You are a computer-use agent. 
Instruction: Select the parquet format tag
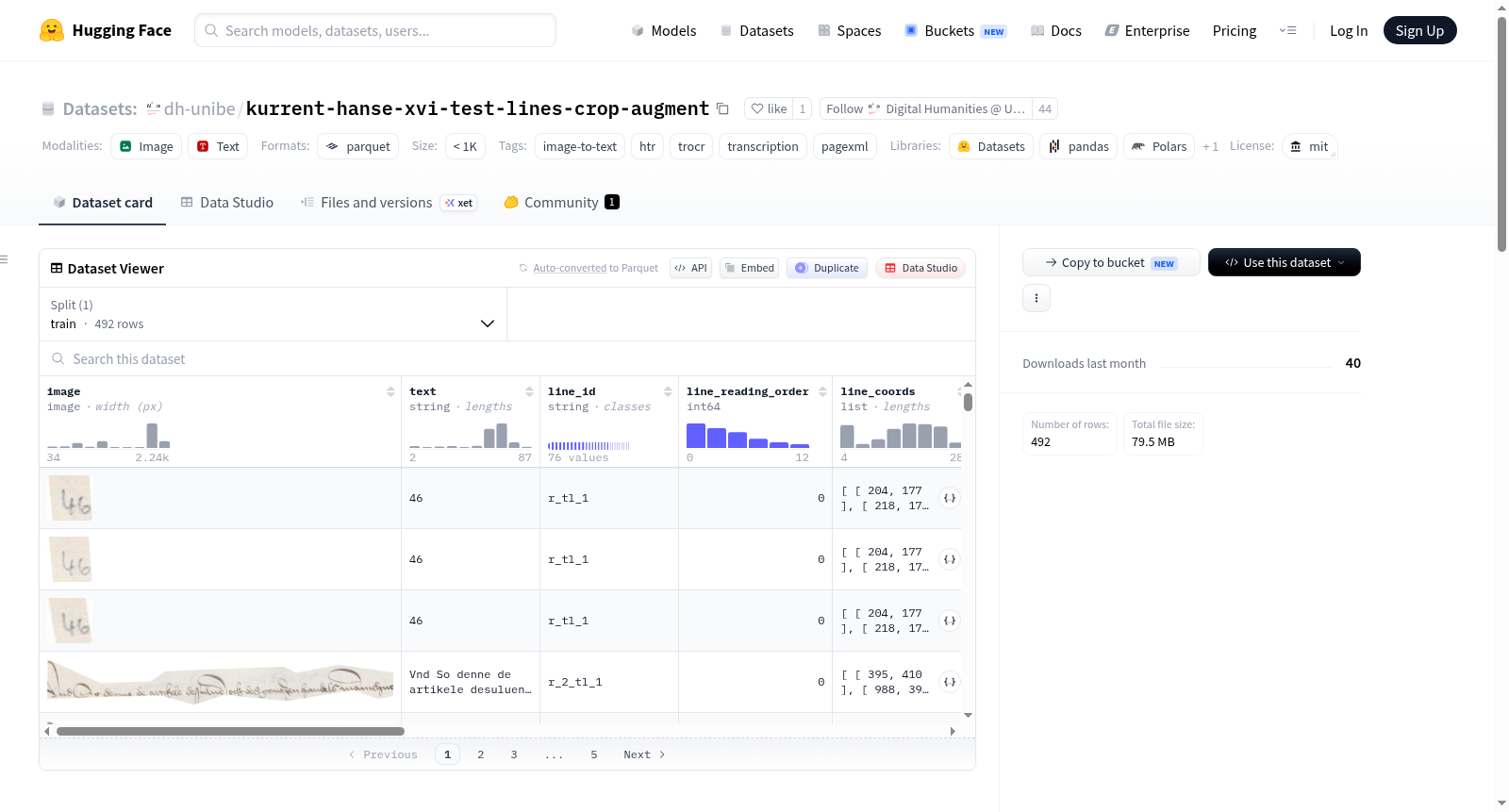(357, 146)
